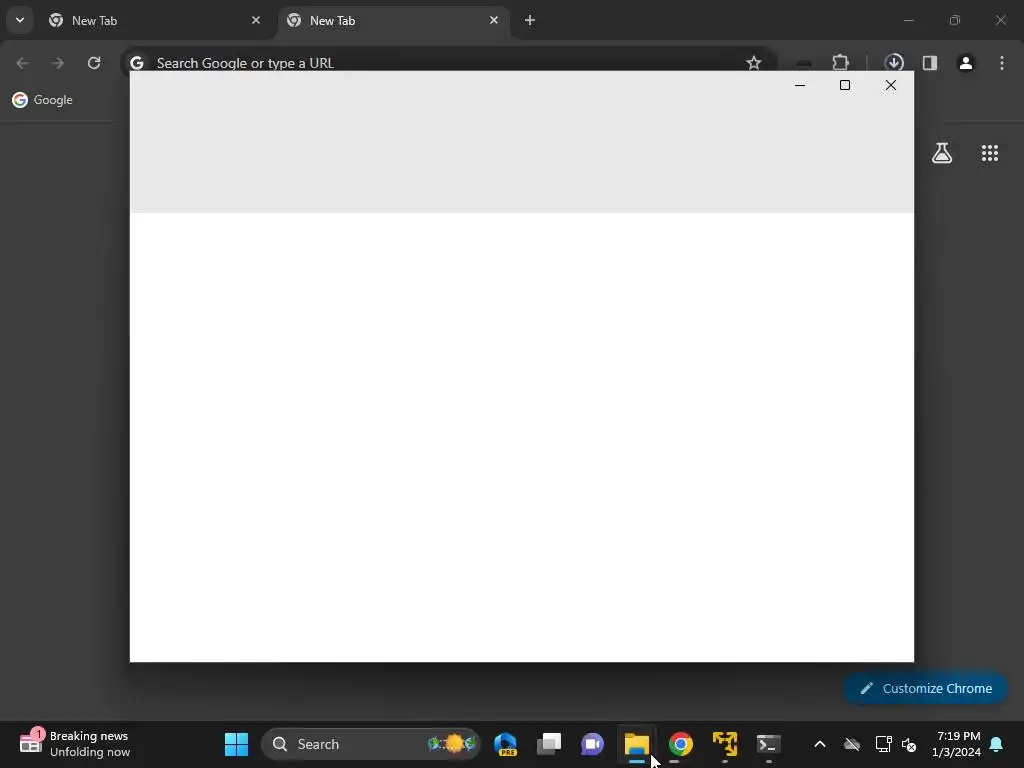Viewport: 1024px width, 768px height.
Task: Show hidden tray icons chevron
Action: [820, 744]
